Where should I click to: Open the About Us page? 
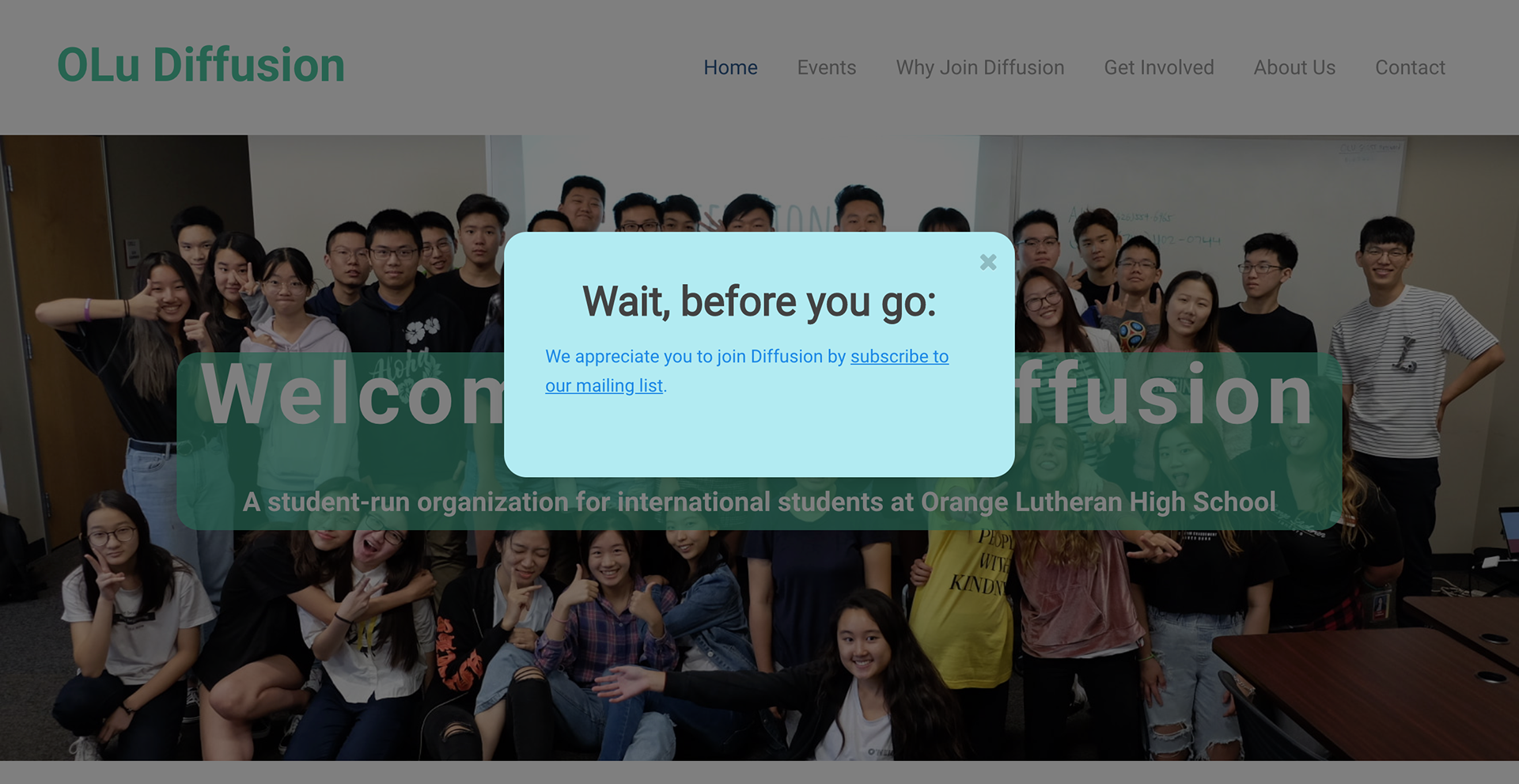pyautogui.click(x=1294, y=68)
